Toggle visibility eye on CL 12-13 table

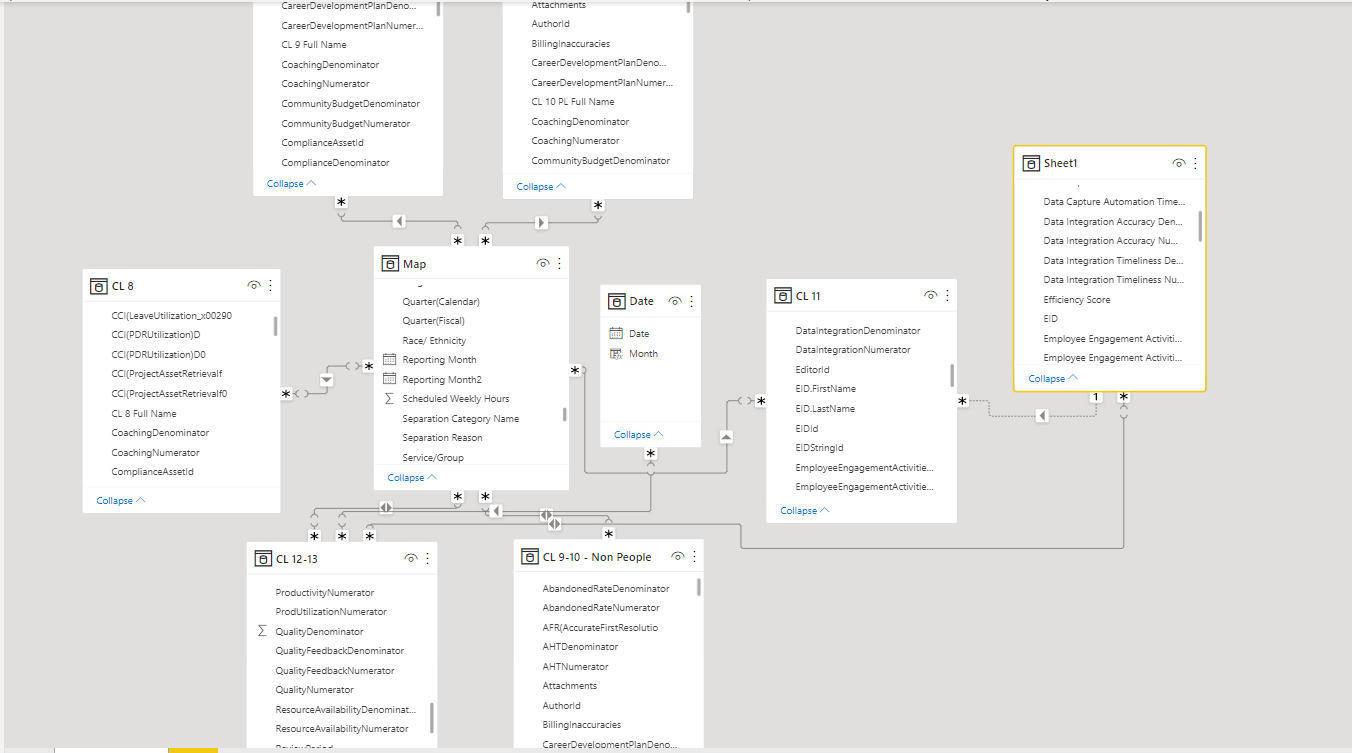[x=411, y=558]
